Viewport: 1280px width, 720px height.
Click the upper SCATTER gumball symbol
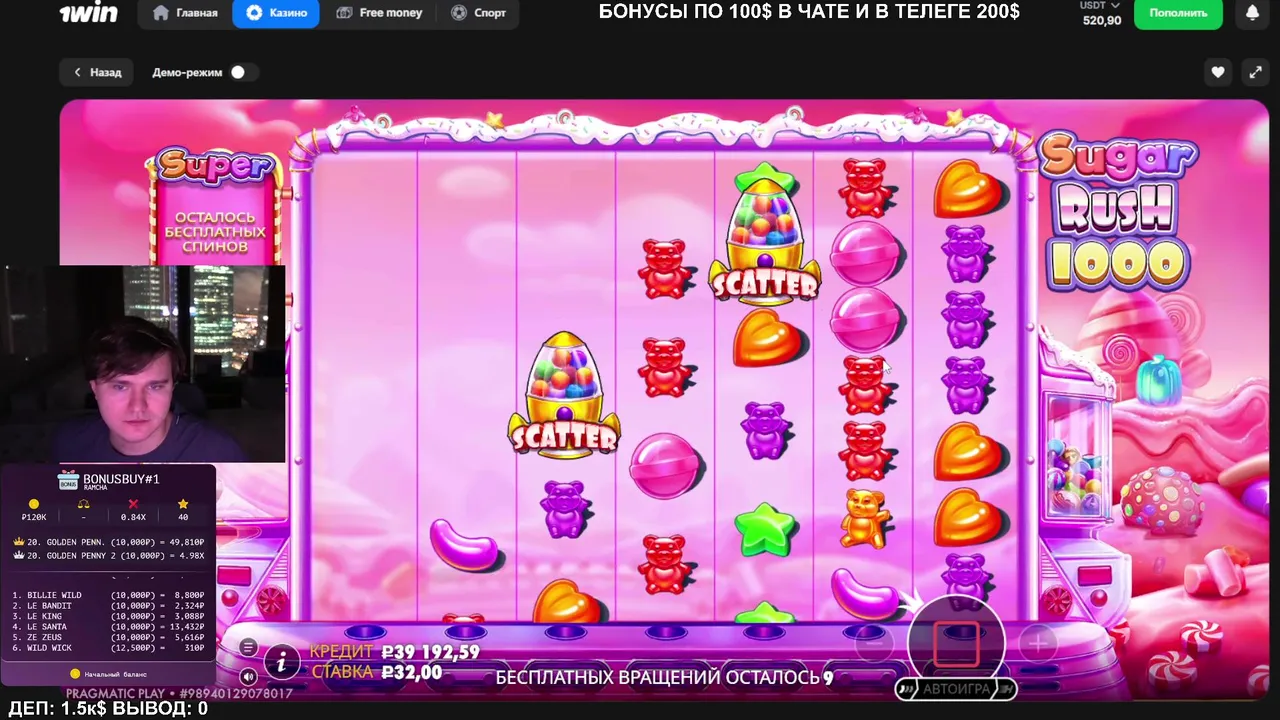coord(764,235)
